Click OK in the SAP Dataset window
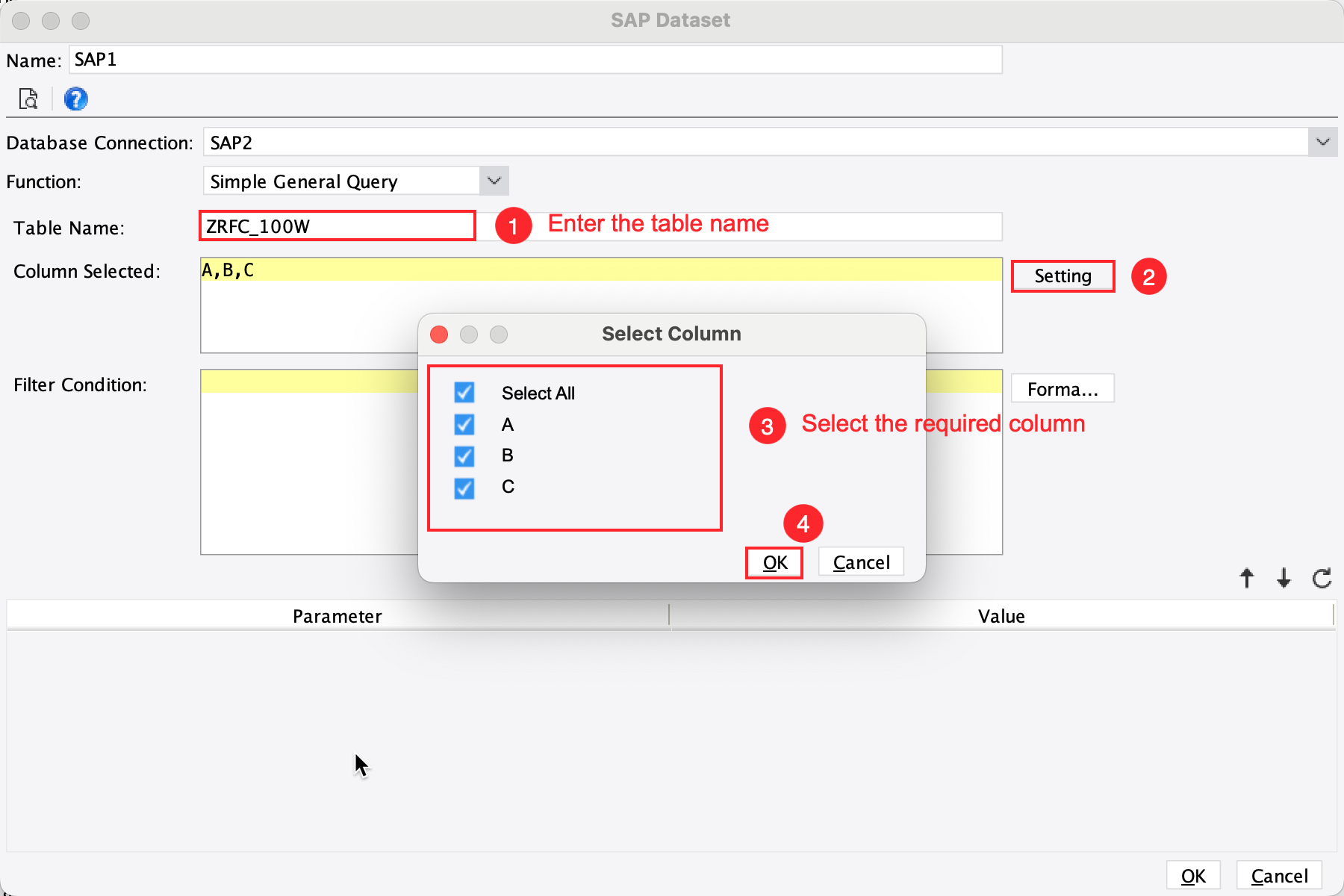Screen dimensions: 1344x896 click(x=1193, y=876)
